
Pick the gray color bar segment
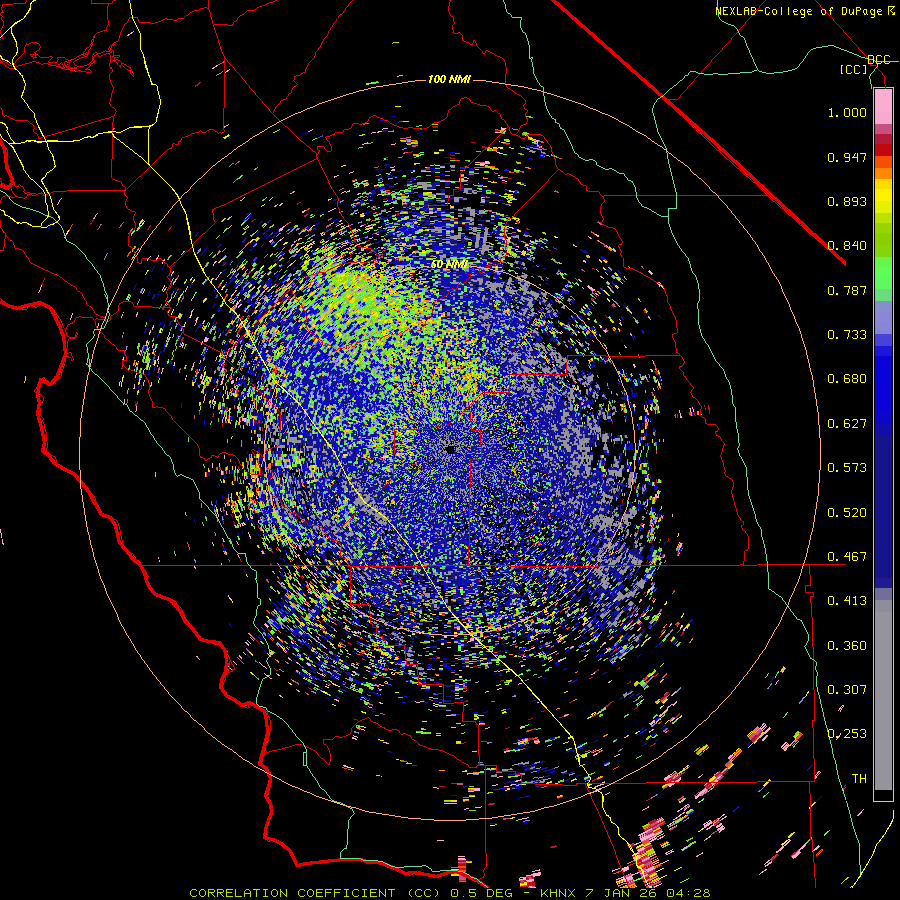point(883,695)
